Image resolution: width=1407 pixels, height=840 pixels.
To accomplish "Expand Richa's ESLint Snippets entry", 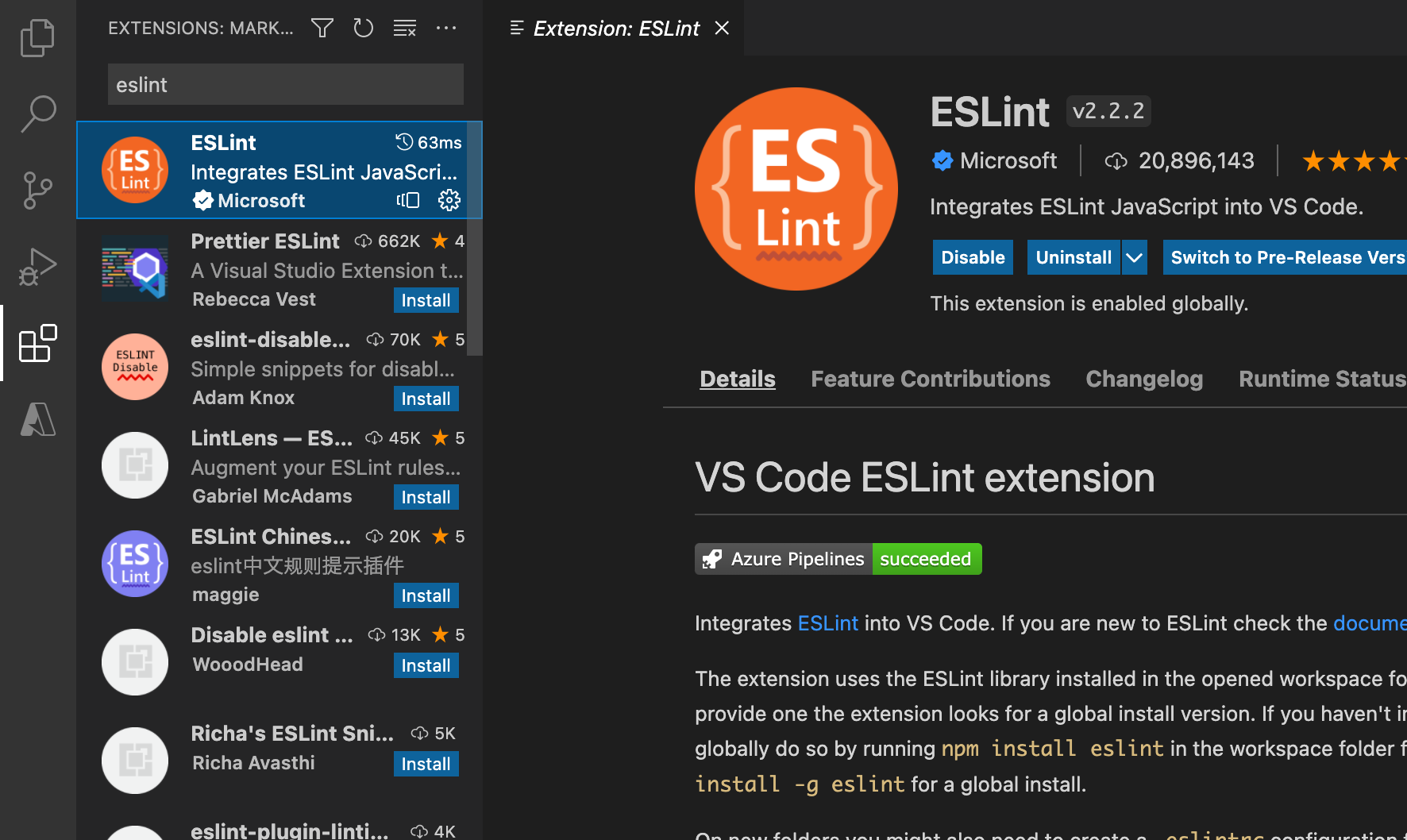I will pyautogui.click(x=291, y=733).
